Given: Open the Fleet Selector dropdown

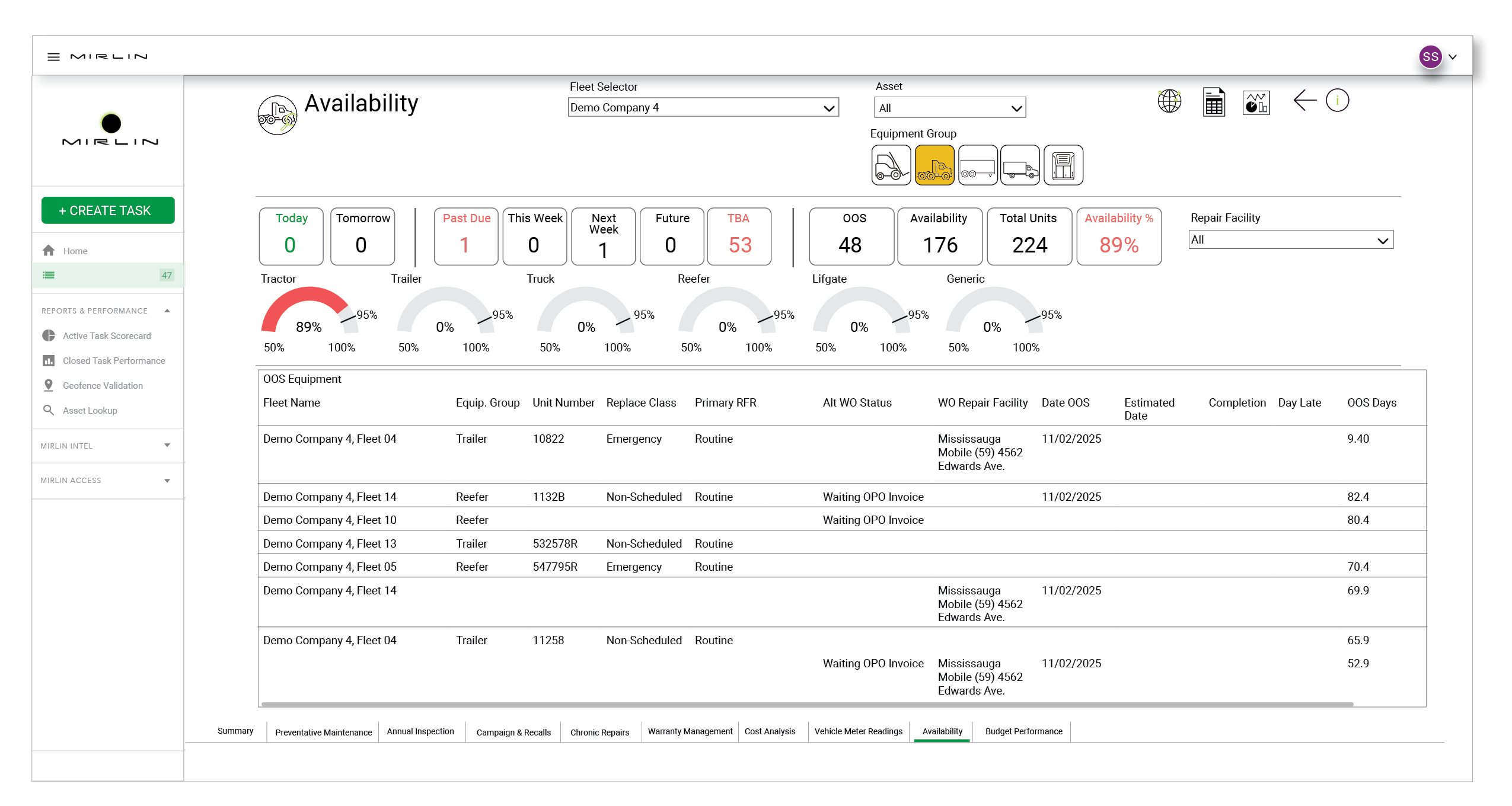Looking at the screenshot, I should (x=703, y=108).
